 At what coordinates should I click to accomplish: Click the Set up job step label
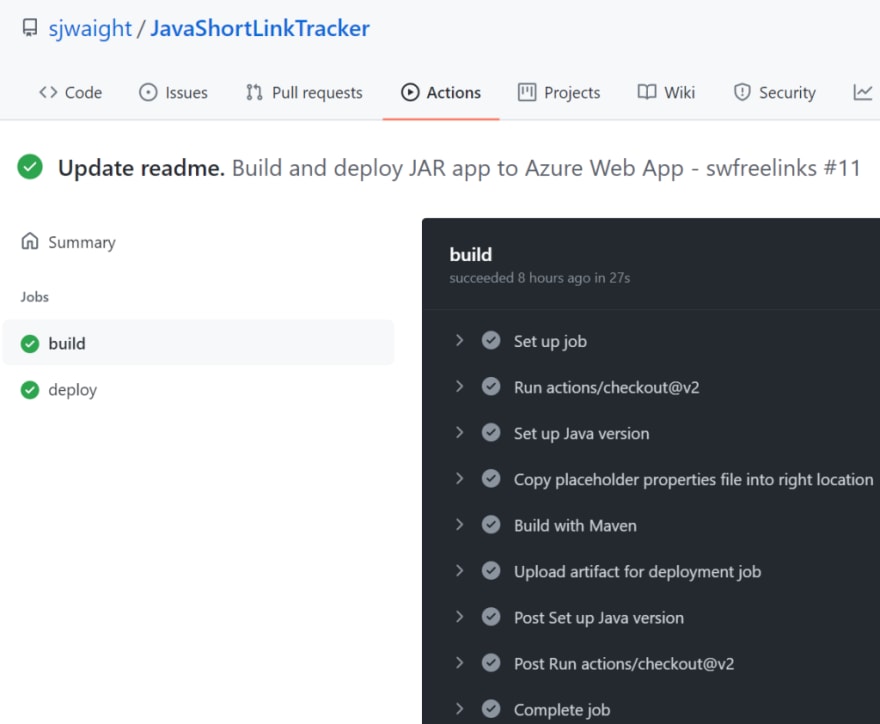(x=550, y=341)
